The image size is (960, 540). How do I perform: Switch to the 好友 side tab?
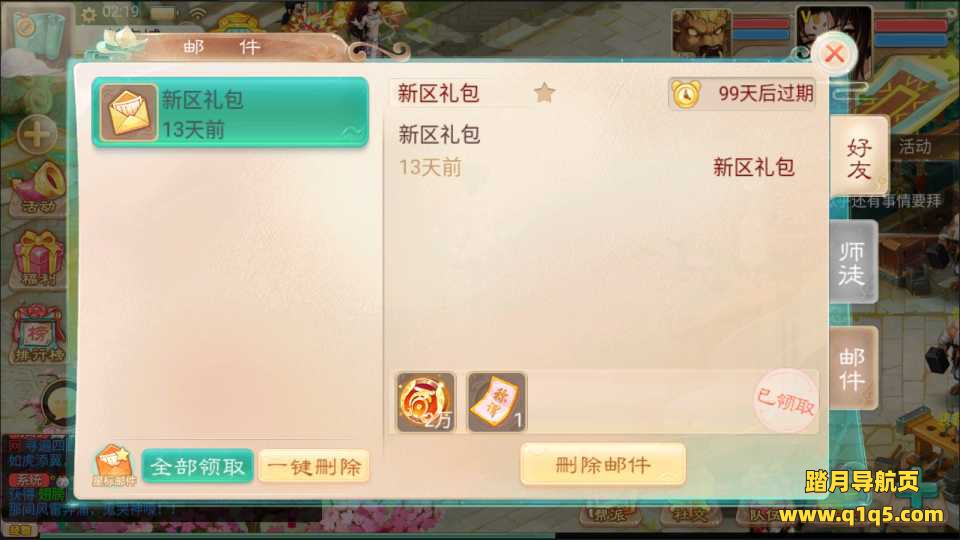click(858, 158)
